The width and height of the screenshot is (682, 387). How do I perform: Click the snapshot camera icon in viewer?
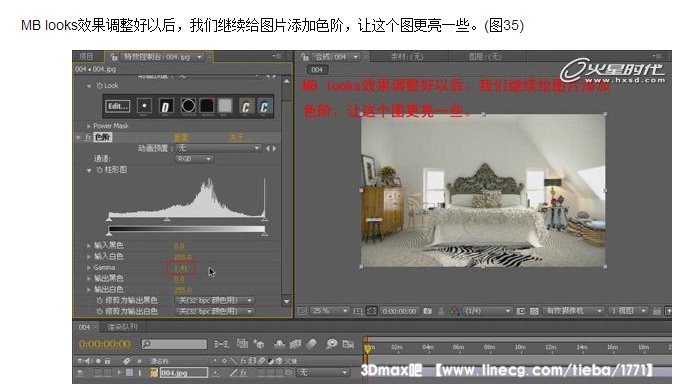click(428, 311)
